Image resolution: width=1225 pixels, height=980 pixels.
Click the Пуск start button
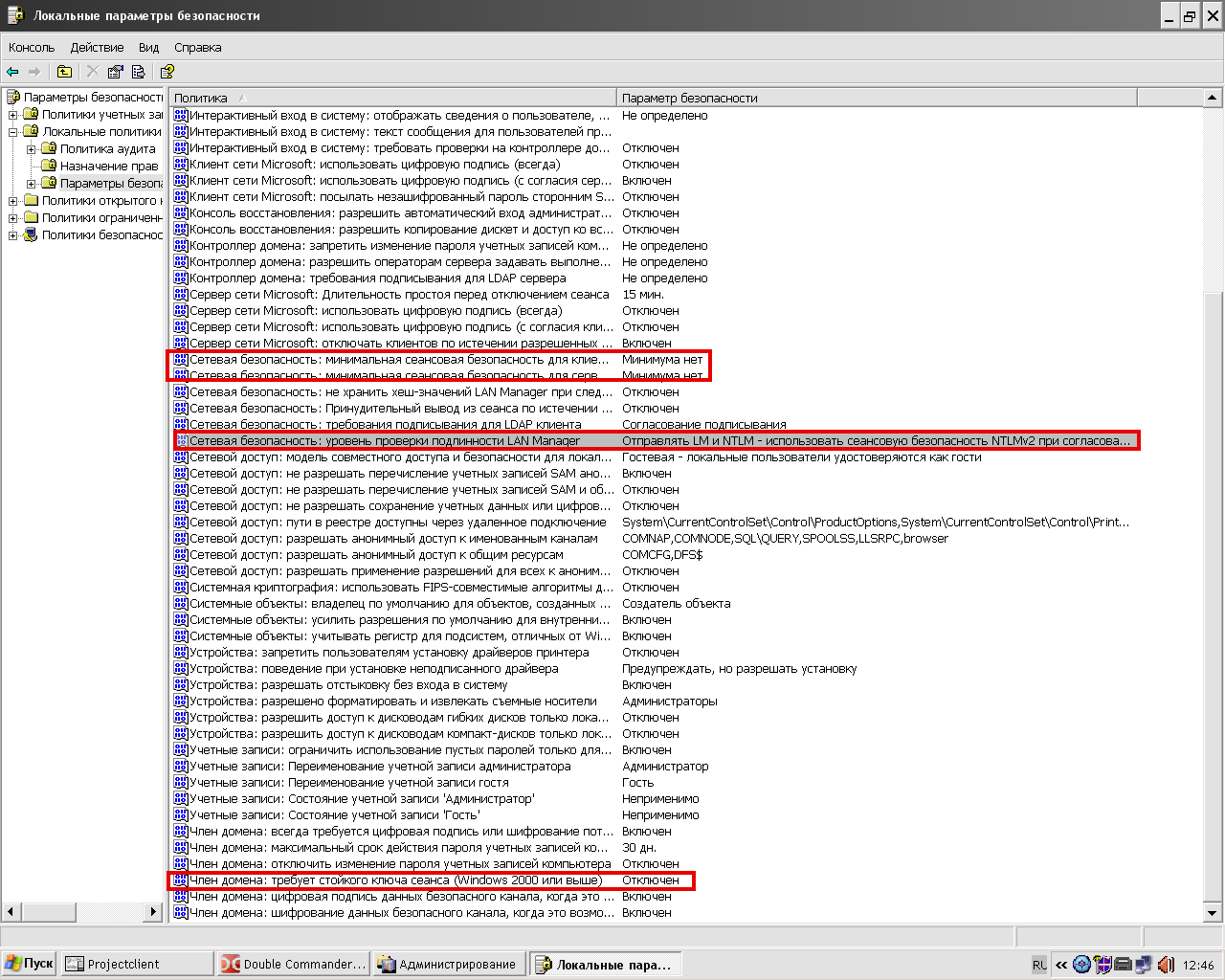coord(30,964)
